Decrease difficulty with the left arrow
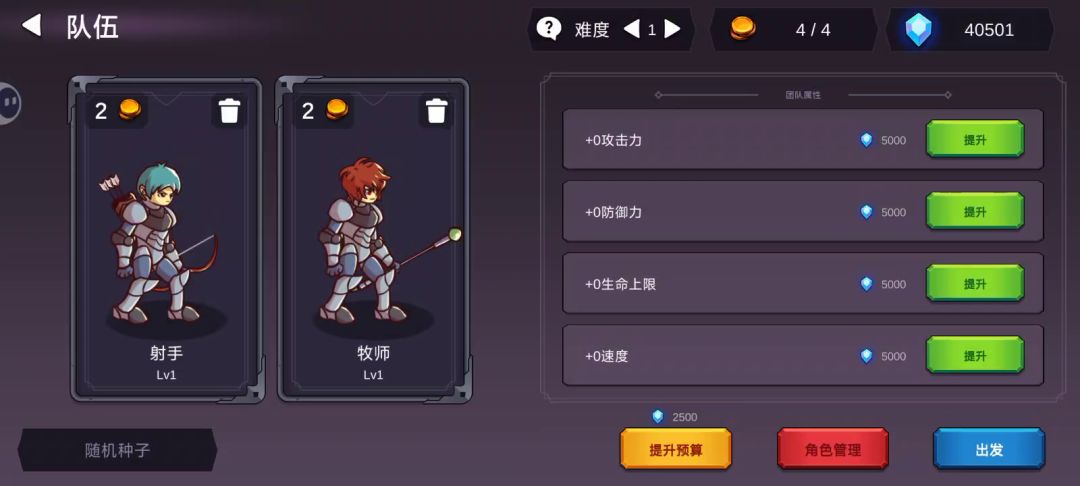The height and width of the screenshot is (486, 1080). 631,29
